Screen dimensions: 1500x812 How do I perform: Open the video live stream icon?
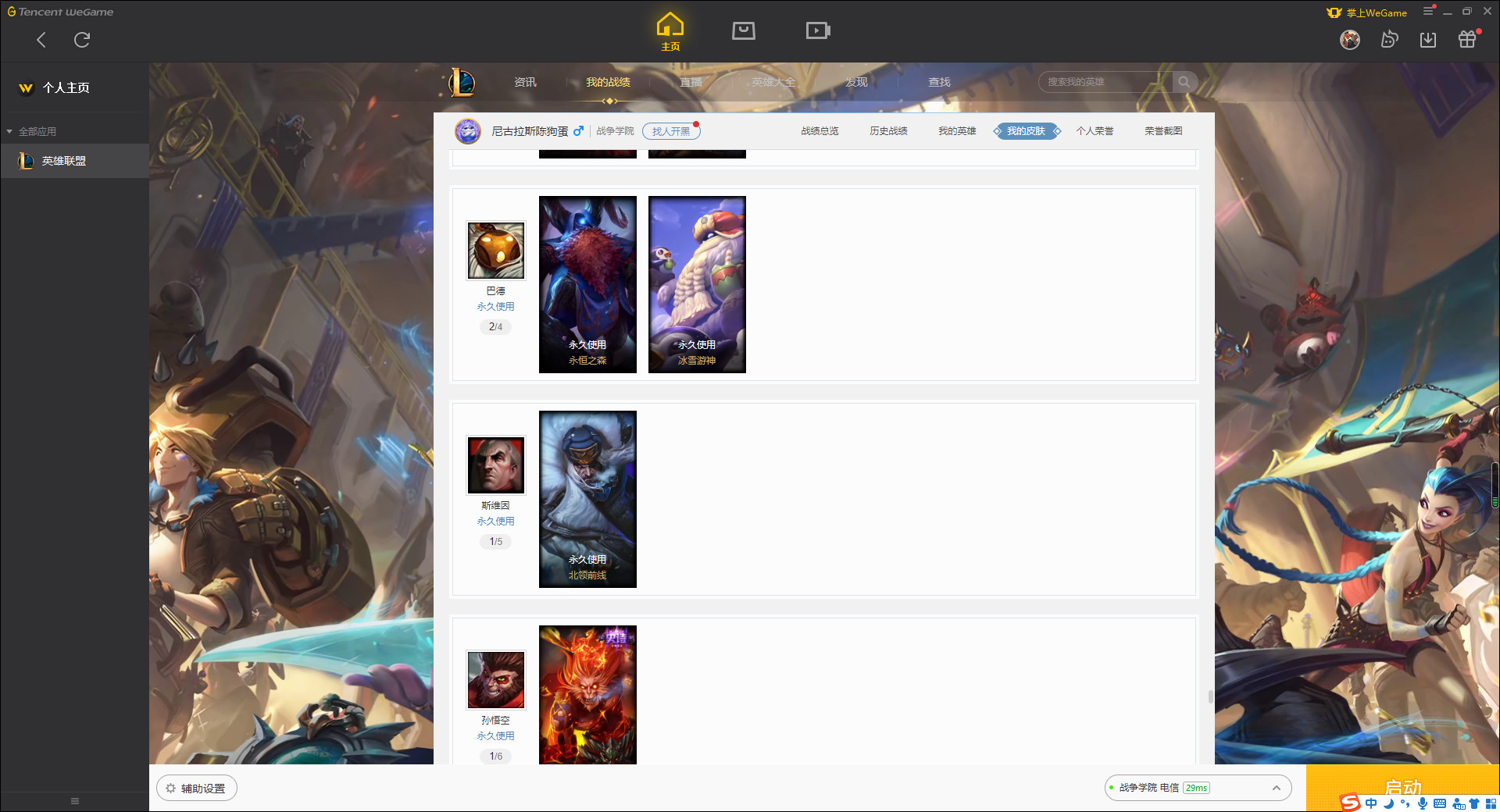click(818, 31)
